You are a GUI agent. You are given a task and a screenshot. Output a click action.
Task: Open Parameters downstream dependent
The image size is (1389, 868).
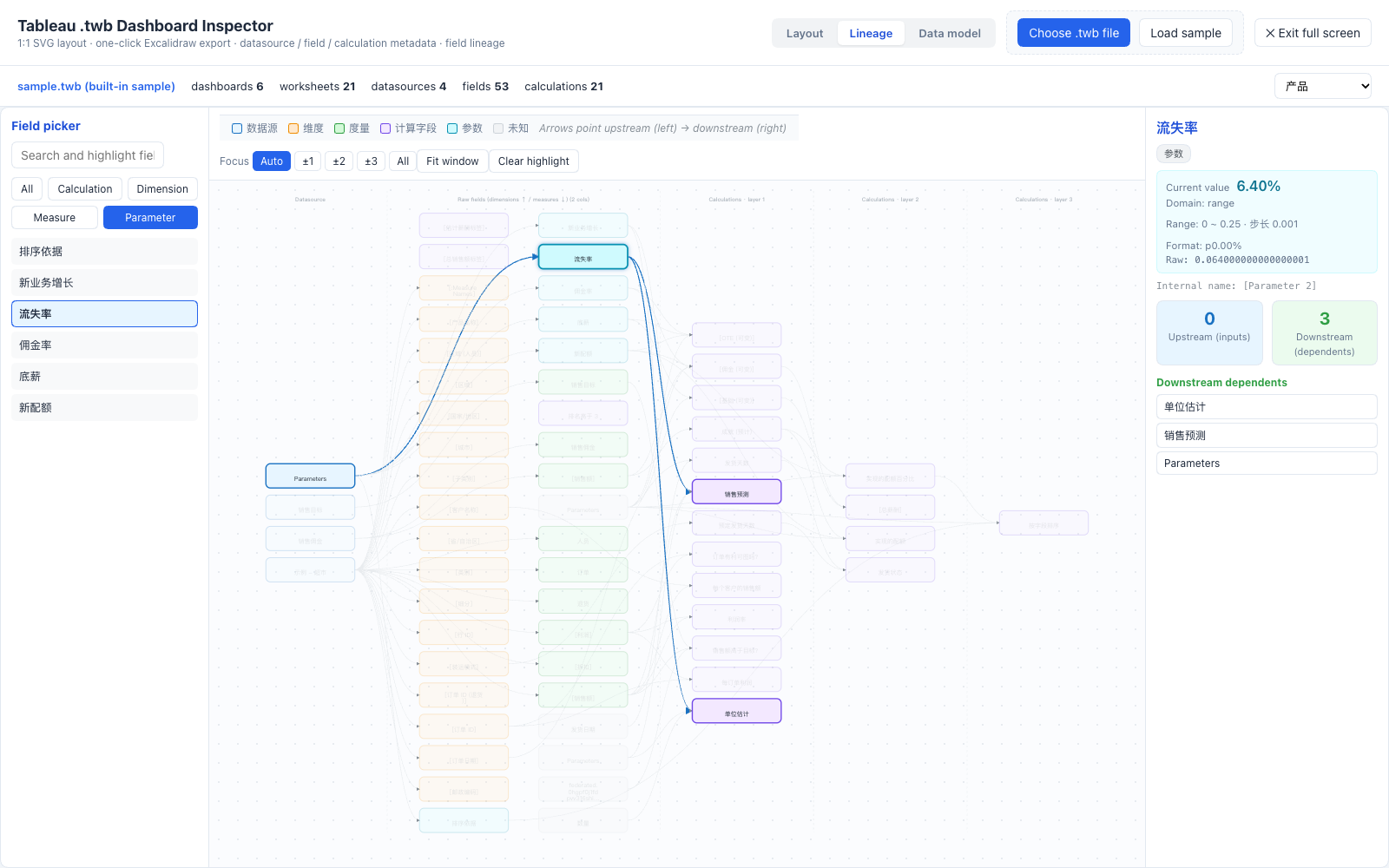click(1267, 464)
